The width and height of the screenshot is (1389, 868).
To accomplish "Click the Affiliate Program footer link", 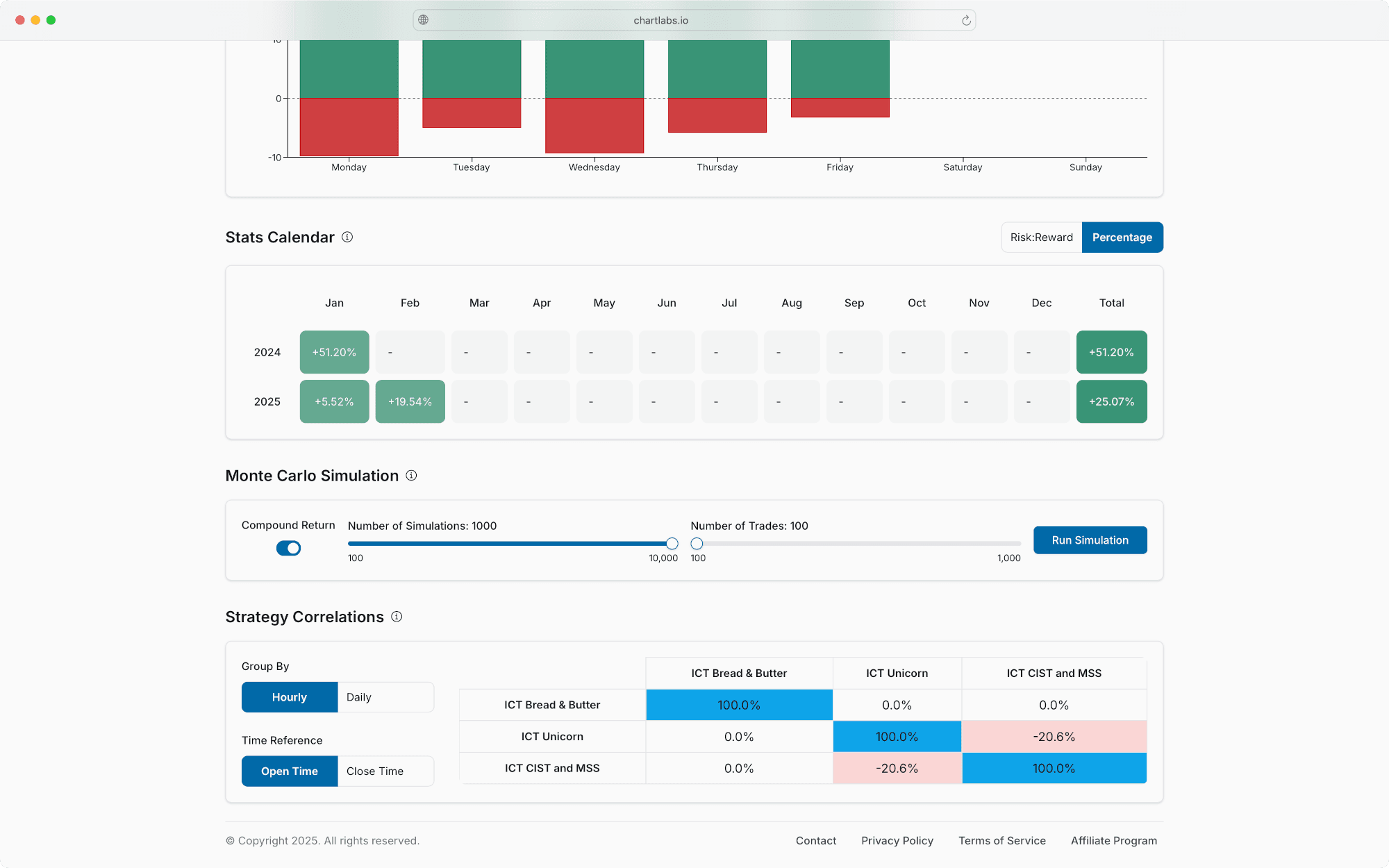I will pyautogui.click(x=1113, y=841).
